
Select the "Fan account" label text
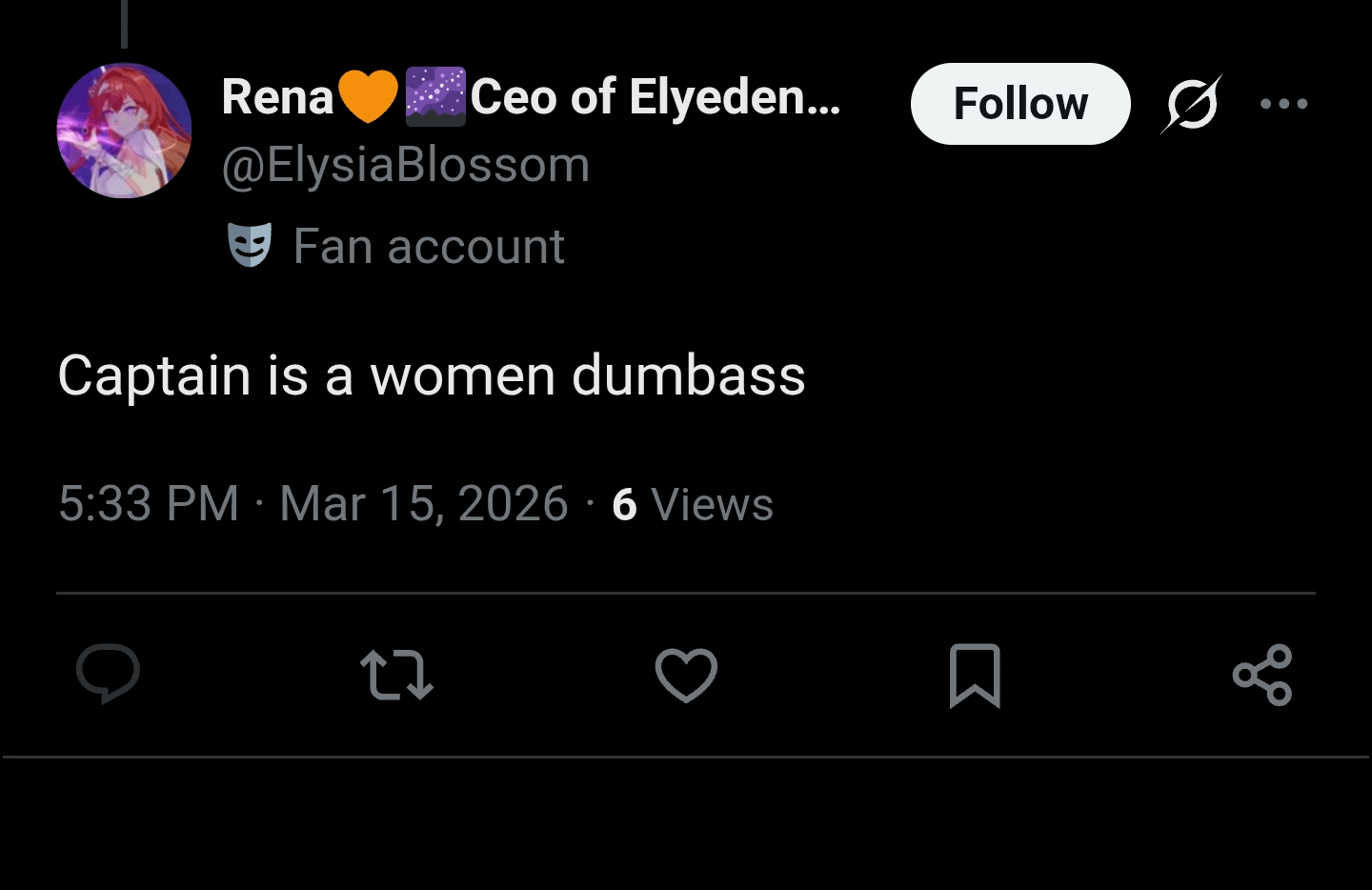coord(429,247)
